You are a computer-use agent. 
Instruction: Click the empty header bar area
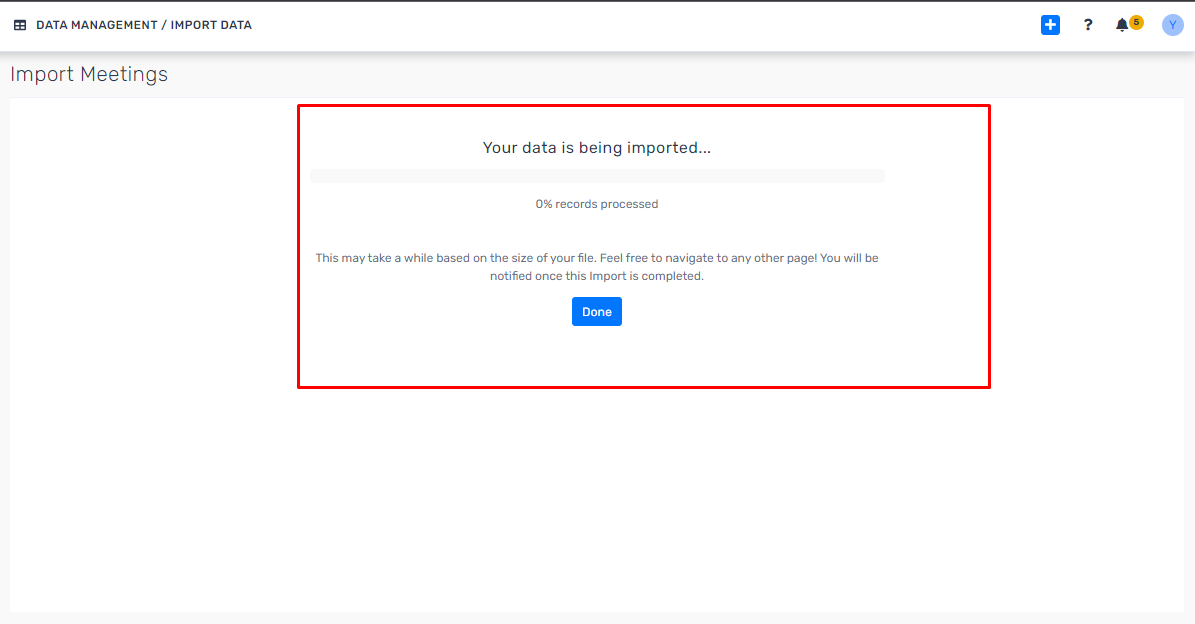(x=640, y=25)
